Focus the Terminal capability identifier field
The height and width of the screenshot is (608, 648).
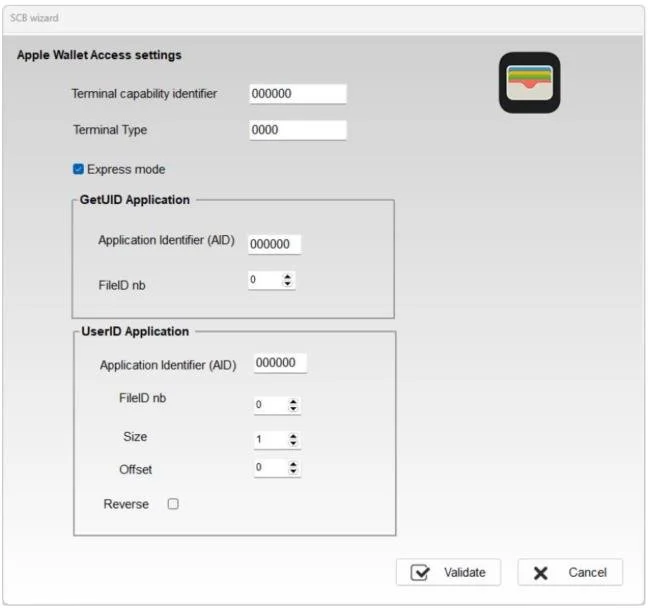298,94
